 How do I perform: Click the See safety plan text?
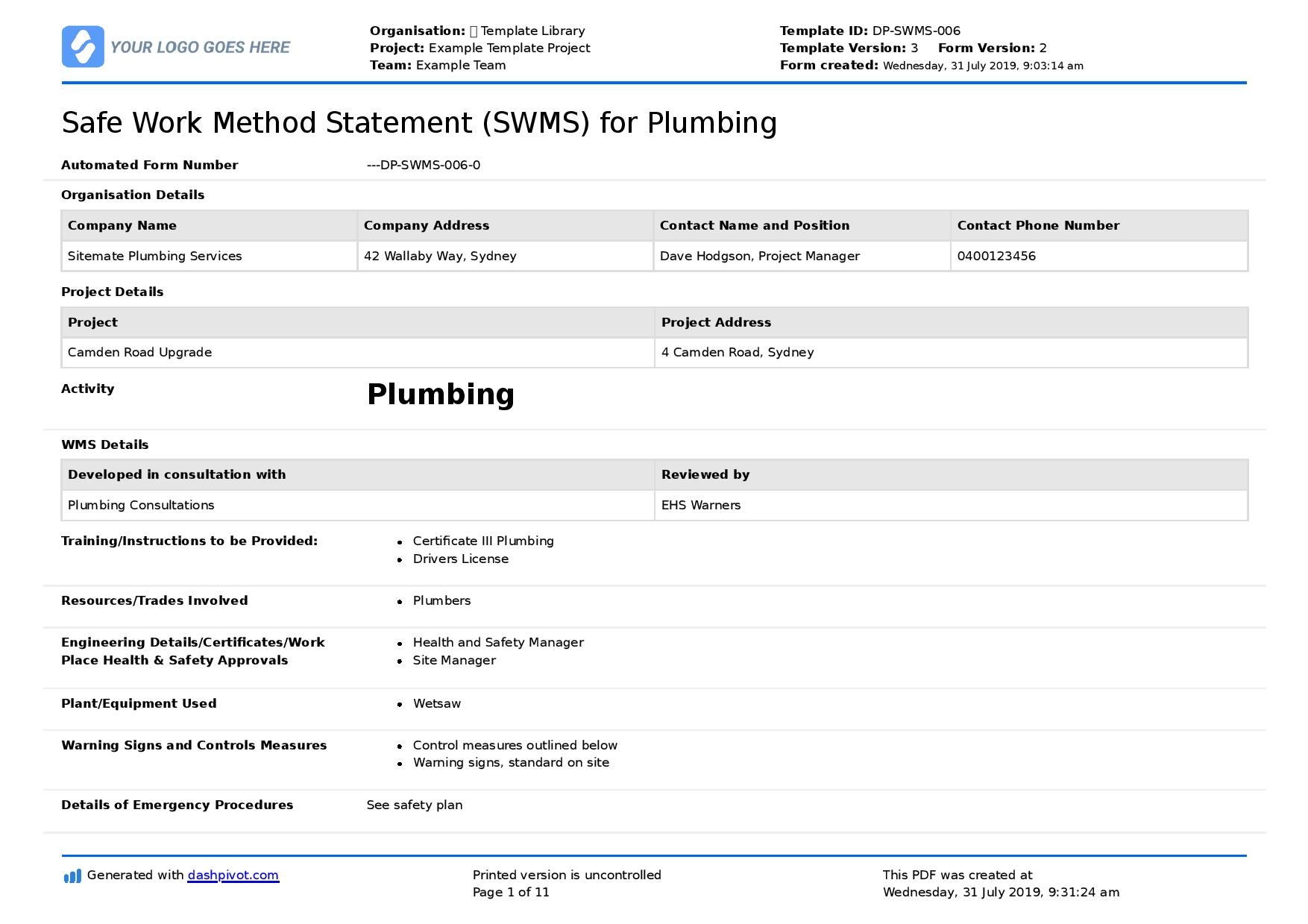pos(415,805)
